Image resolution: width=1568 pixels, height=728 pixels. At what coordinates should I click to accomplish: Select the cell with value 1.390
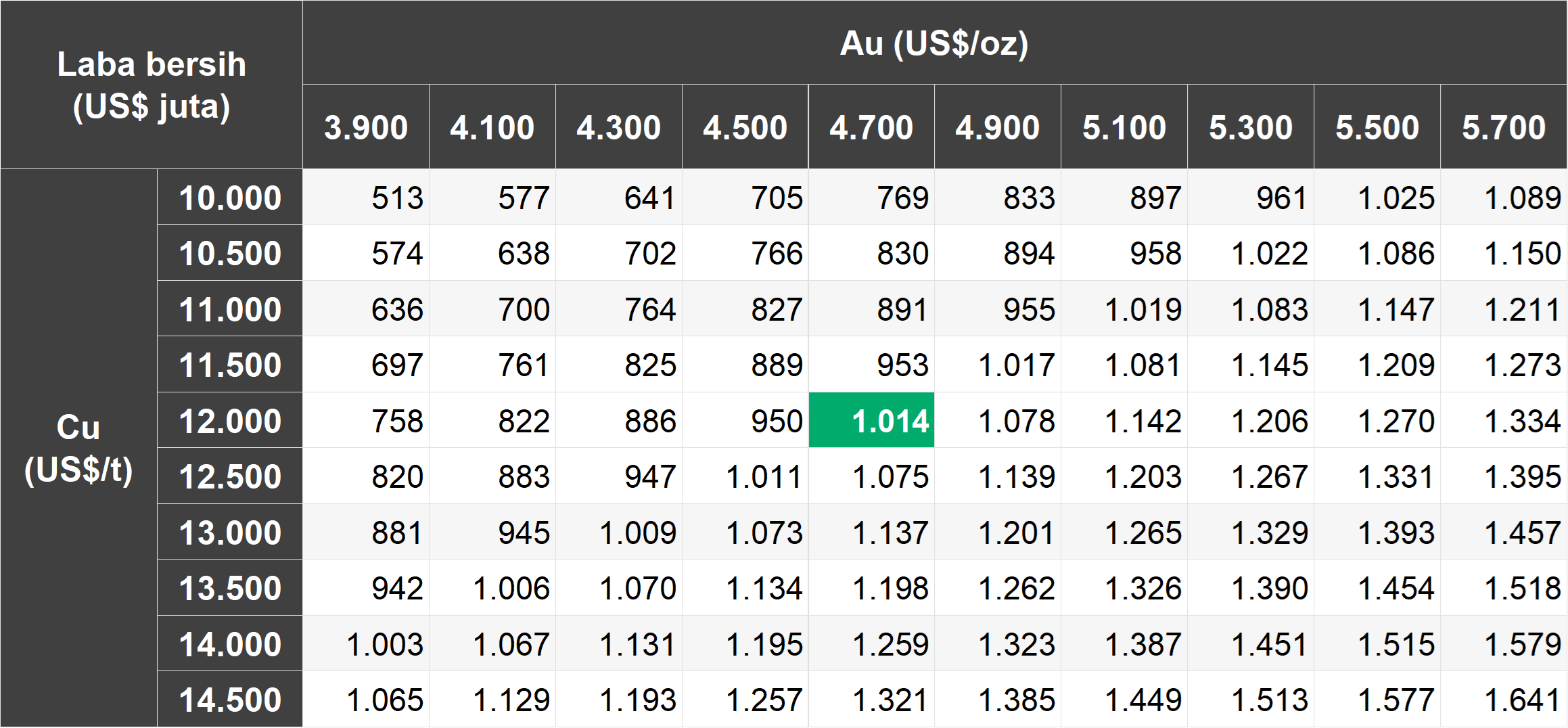pyautogui.click(x=1251, y=588)
